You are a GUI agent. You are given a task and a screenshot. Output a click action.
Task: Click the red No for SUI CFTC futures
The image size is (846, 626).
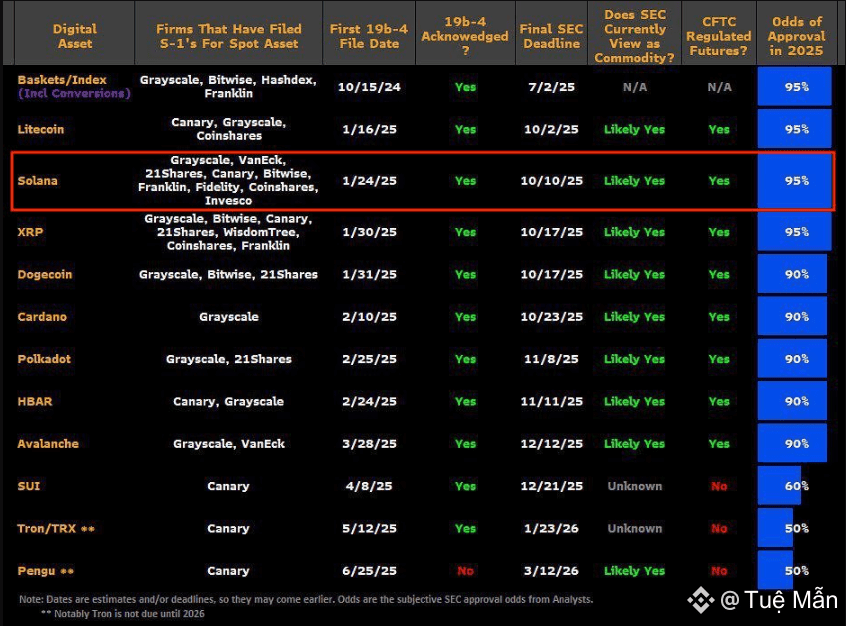coord(719,486)
